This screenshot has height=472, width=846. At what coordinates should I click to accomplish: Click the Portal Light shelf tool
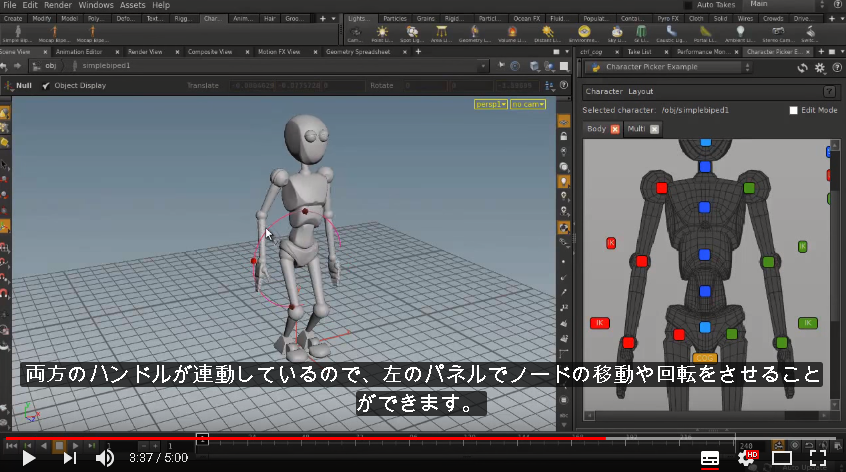(705, 34)
